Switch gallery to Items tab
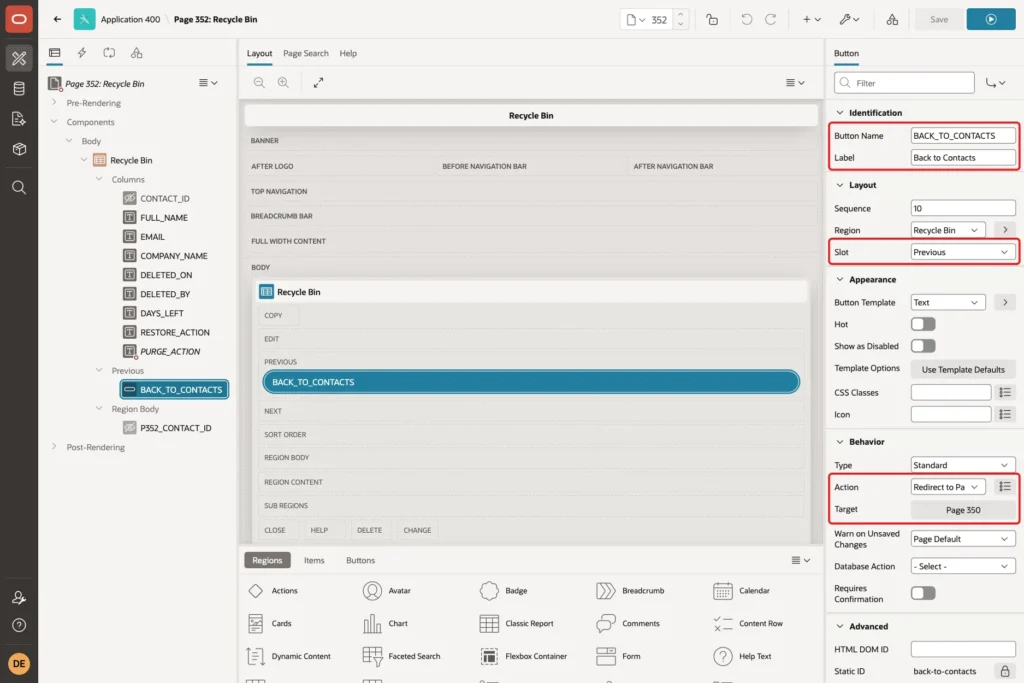The height and width of the screenshot is (683, 1024). tap(314, 560)
